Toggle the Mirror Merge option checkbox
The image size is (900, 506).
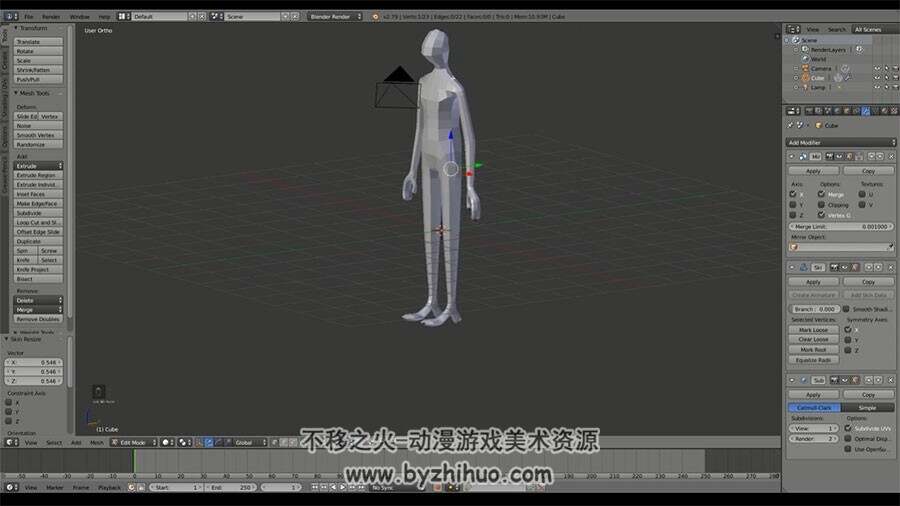821,194
